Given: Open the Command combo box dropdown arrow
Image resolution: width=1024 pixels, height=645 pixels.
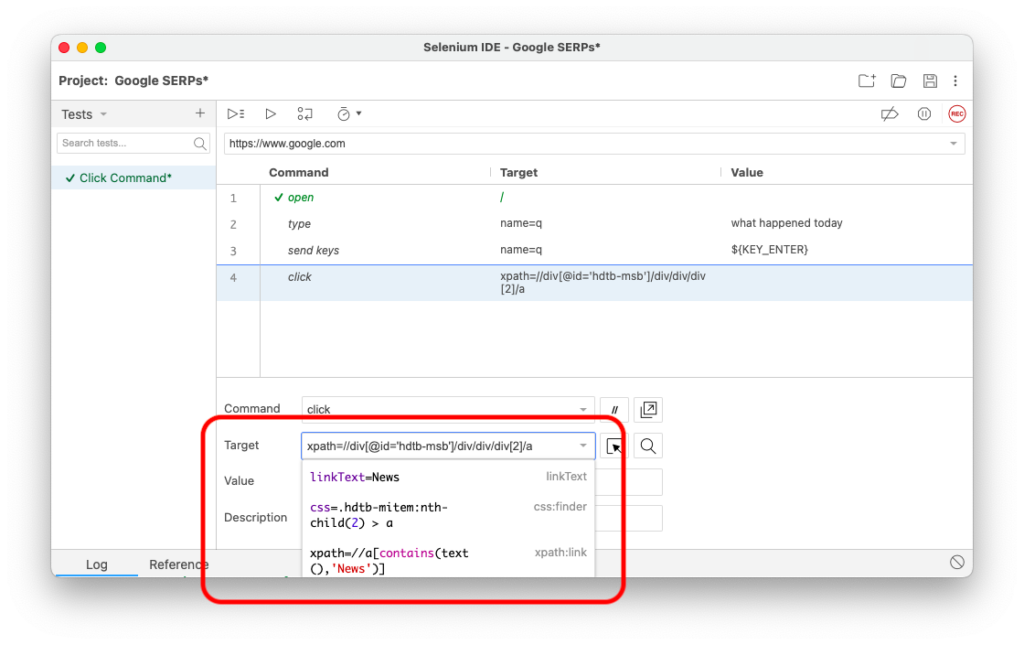Looking at the screenshot, I should (583, 409).
